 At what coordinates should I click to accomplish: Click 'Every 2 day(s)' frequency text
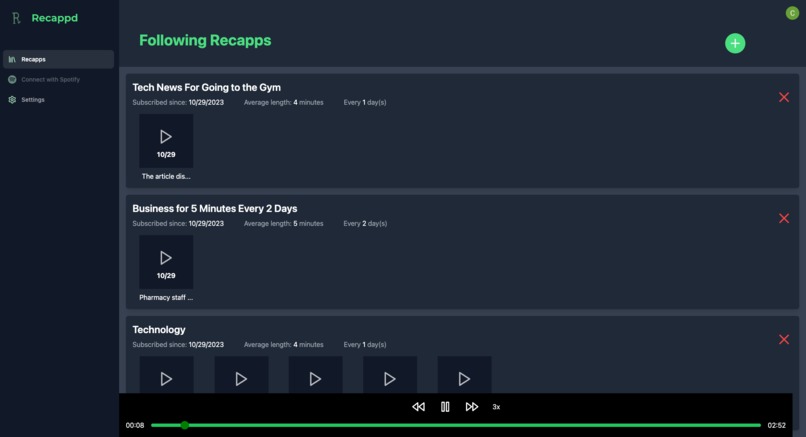(365, 224)
